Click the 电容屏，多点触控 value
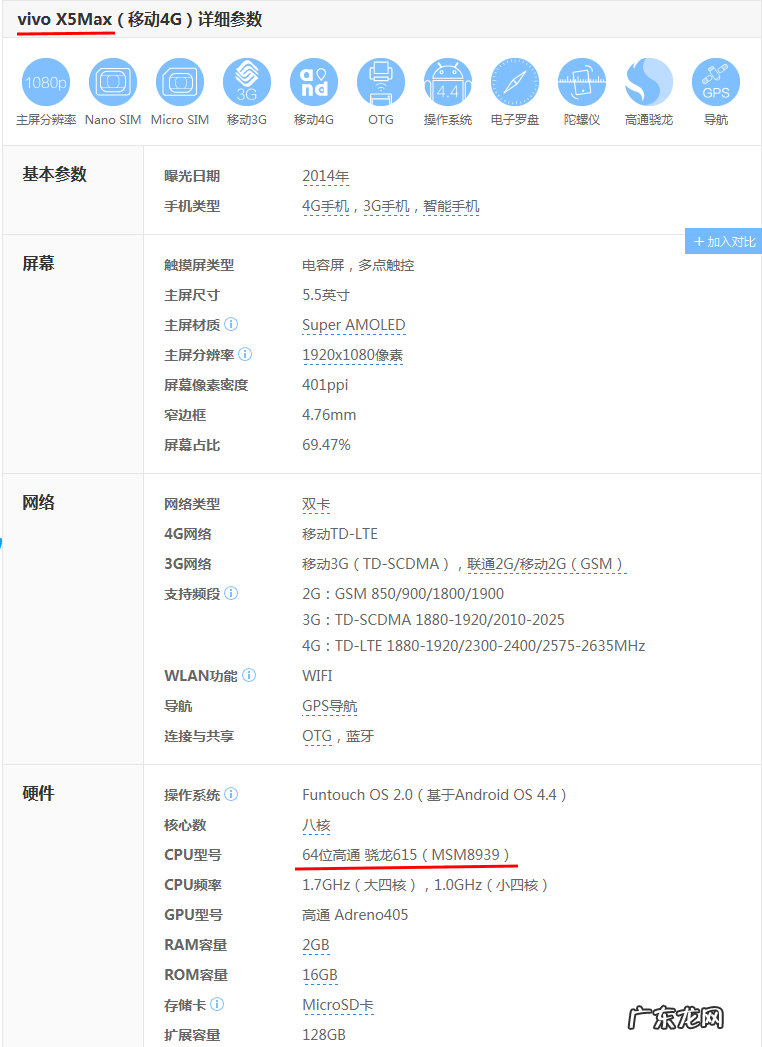Screen dimensions: 762x1047 coord(358,266)
